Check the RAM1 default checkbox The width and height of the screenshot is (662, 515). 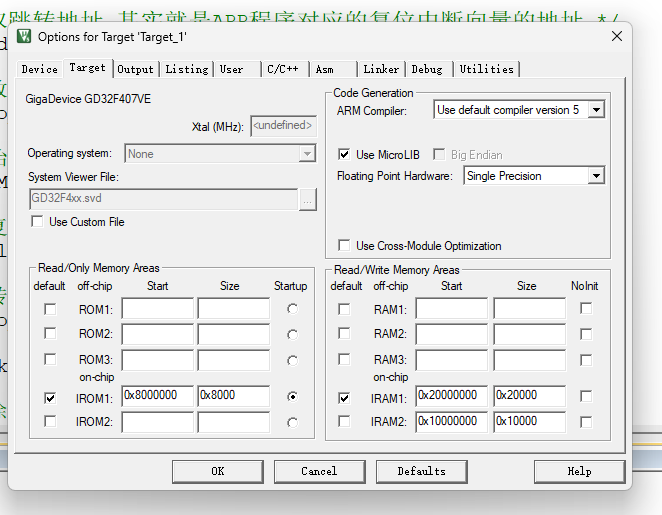tap(344, 309)
